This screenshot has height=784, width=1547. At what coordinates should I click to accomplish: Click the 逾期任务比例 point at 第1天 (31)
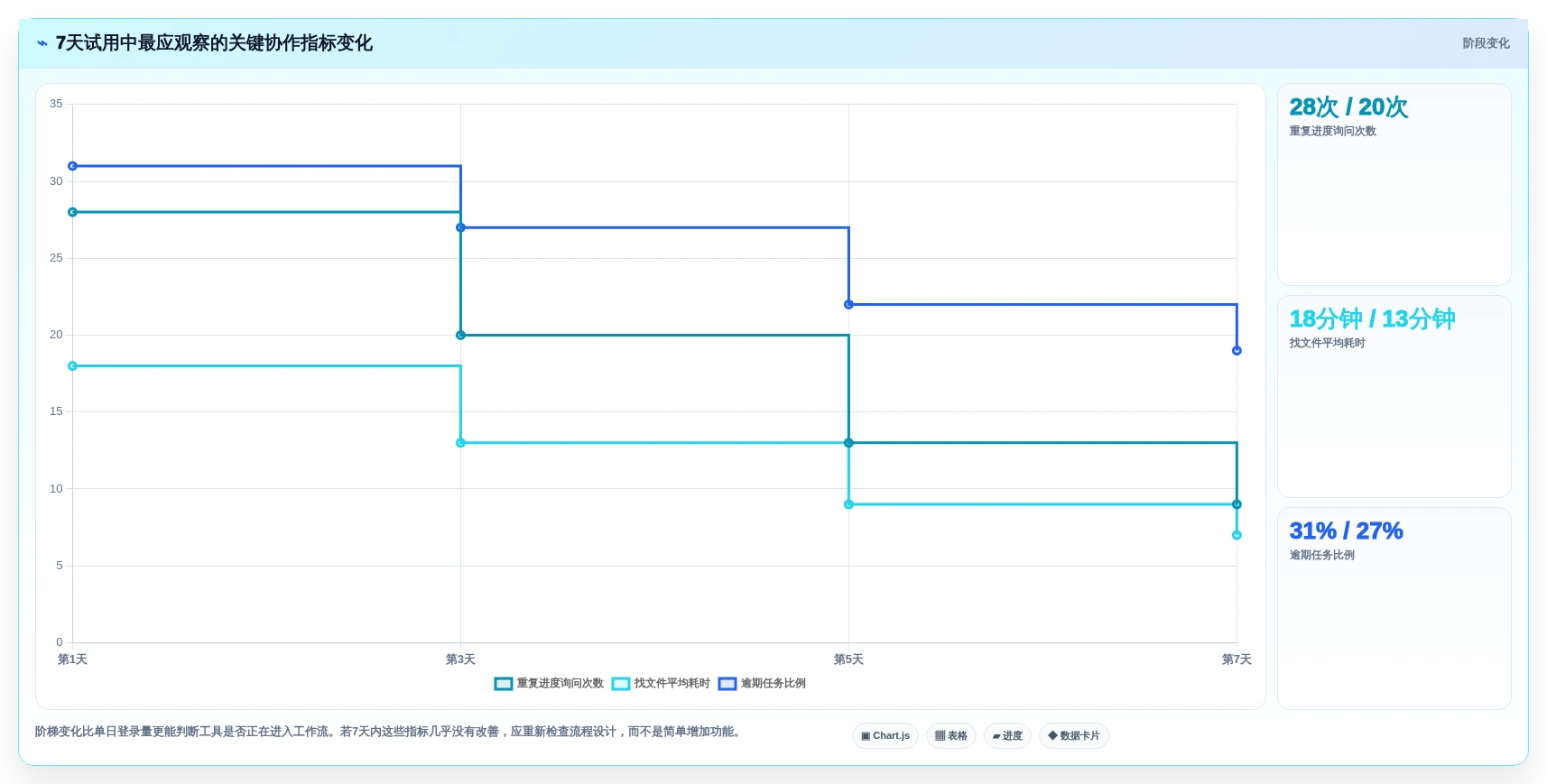click(x=73, y=166)
